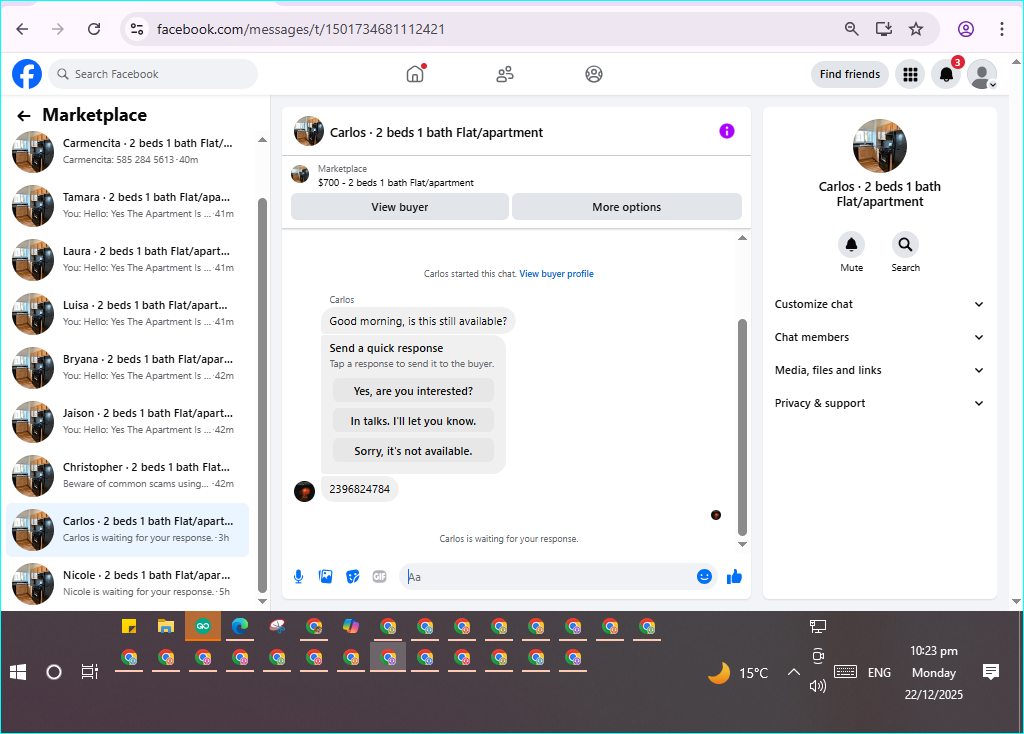Attach a file image icon

click(325, 577)
